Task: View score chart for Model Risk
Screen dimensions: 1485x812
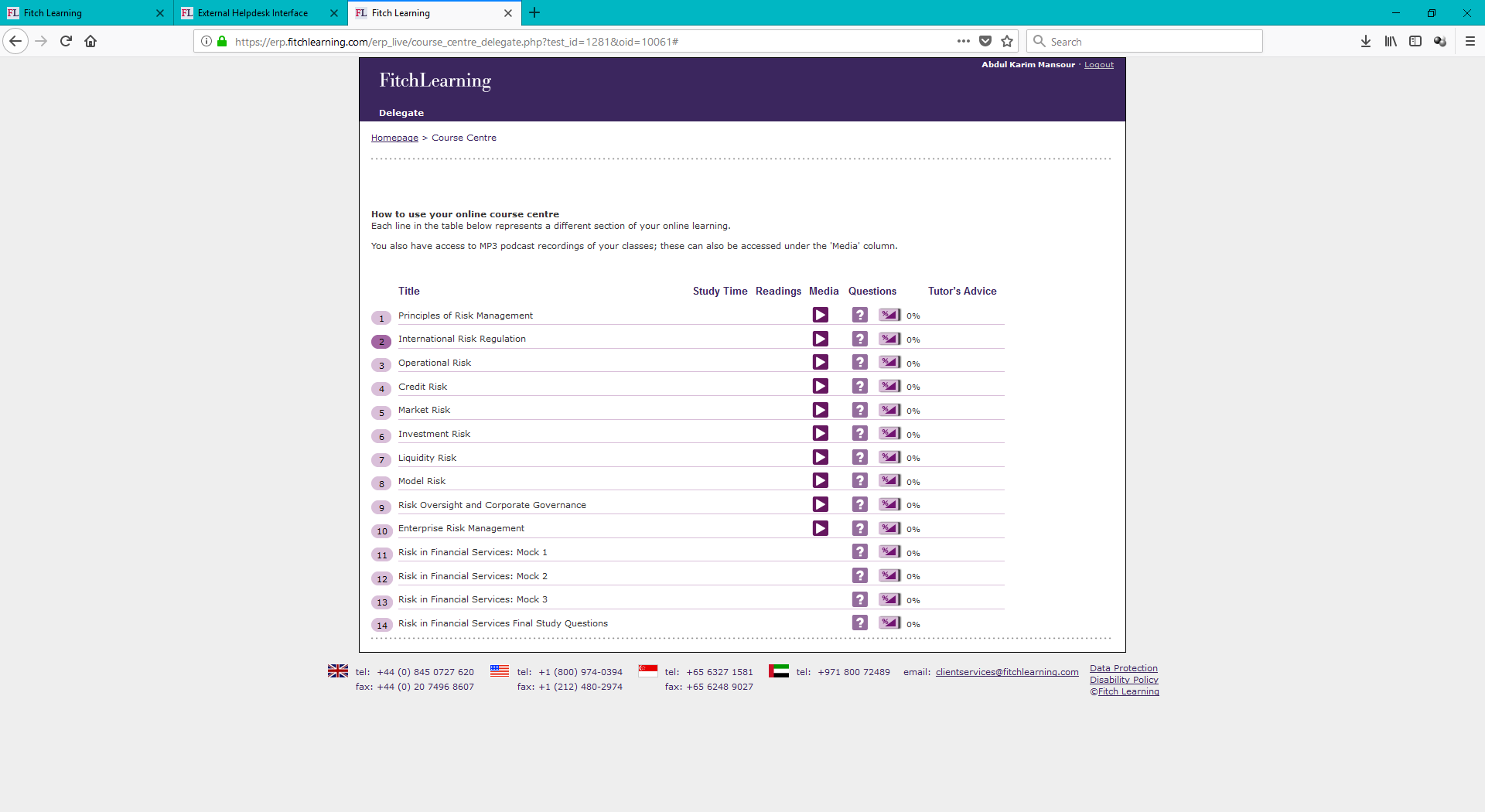Action: [x=889, y=480]
